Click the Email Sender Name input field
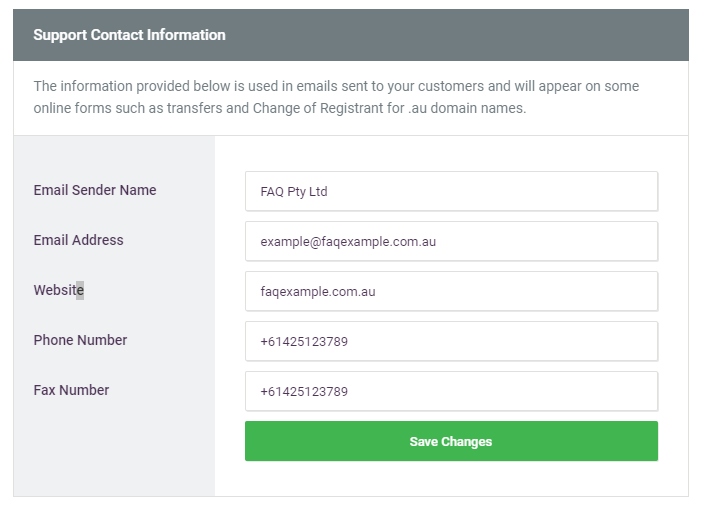701x507 pixels. 451,191
